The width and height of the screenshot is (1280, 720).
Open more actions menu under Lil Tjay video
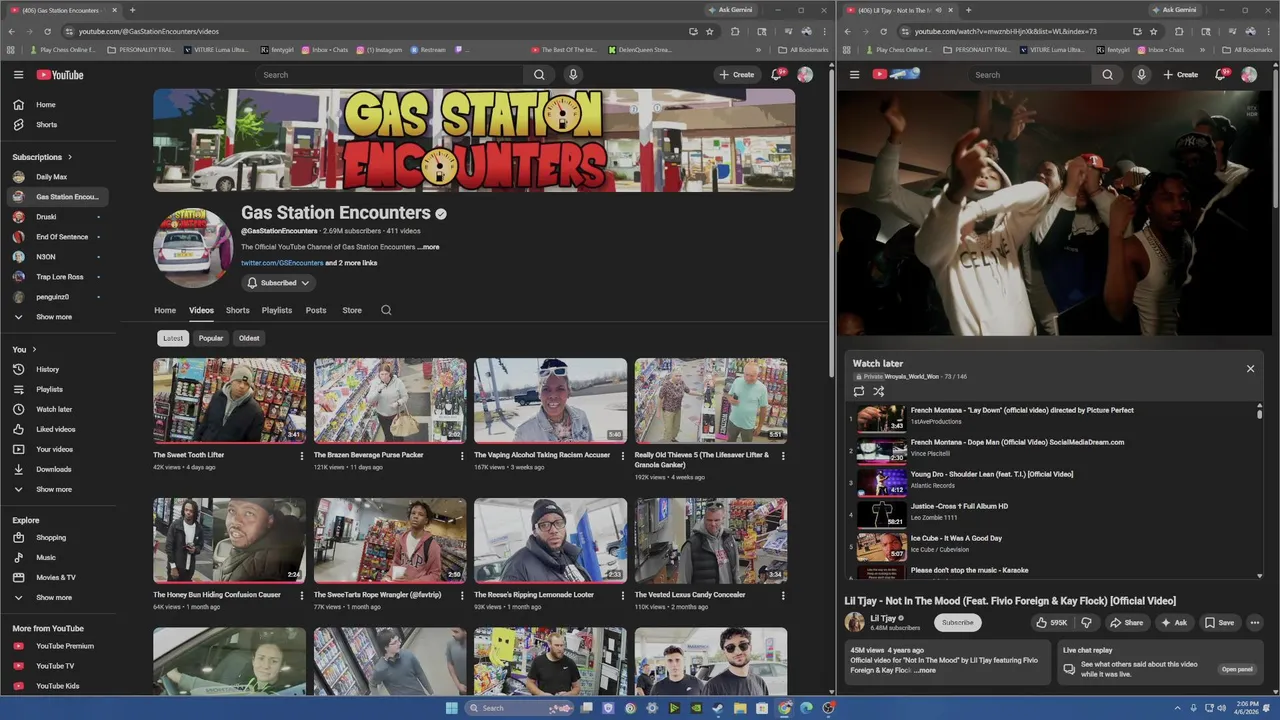pos(1255,622)
